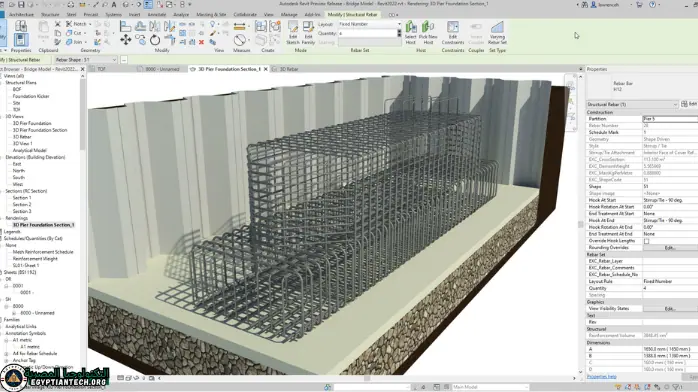Click the binoculars search icon in title bar
This screenshot has height=392, width=698.
coord(584,4)
